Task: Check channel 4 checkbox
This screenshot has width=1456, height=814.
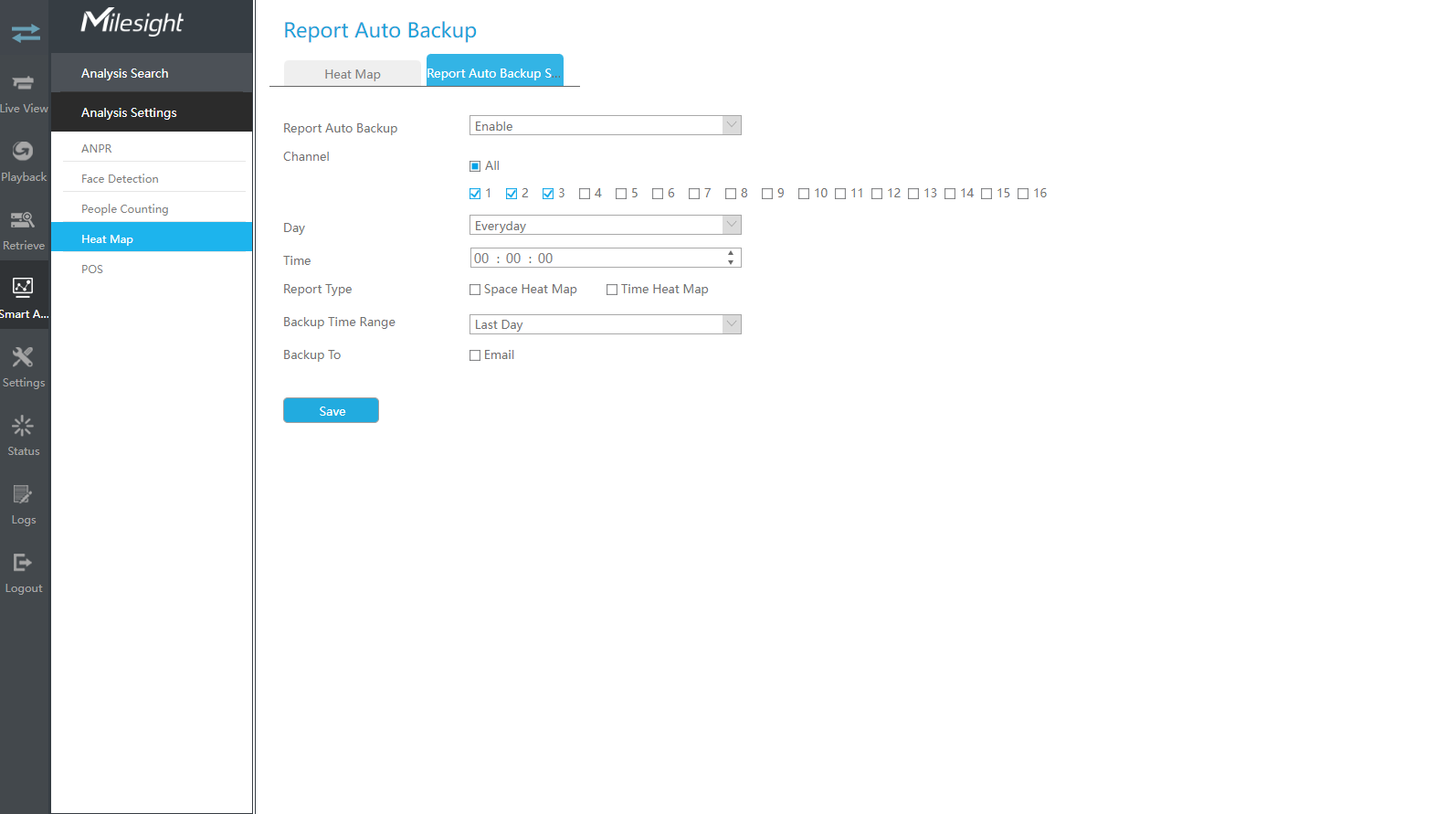Action: (x=585, y=194)
